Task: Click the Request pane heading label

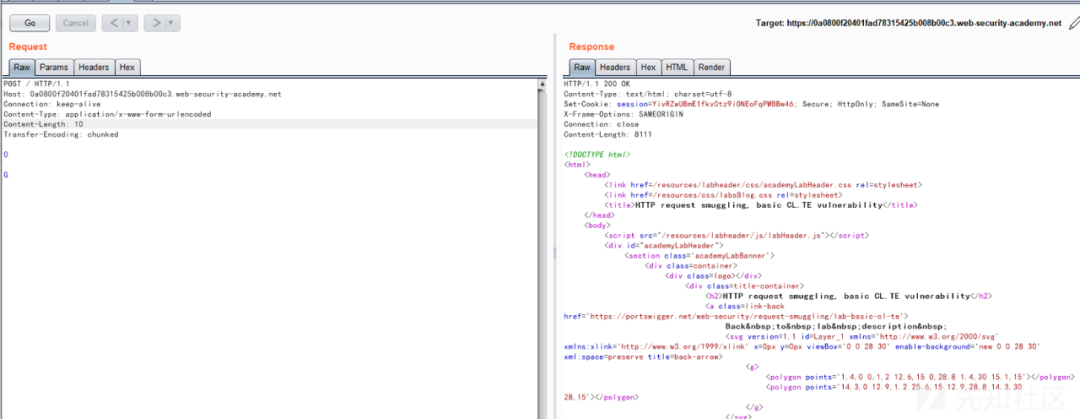Action: (x=28, y=47)
